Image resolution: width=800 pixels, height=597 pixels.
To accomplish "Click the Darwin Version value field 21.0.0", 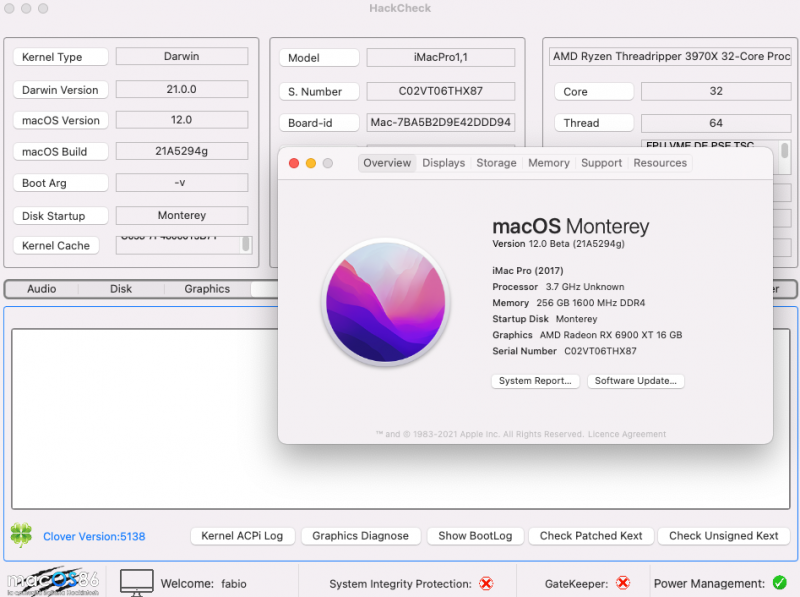I will coord(182,89).
